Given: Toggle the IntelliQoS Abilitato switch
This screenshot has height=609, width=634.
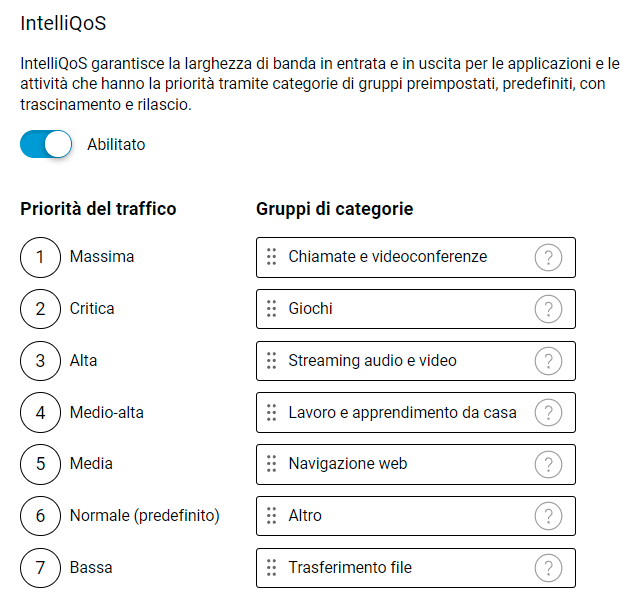Looking at the screenshot, I should pos(46,144).
